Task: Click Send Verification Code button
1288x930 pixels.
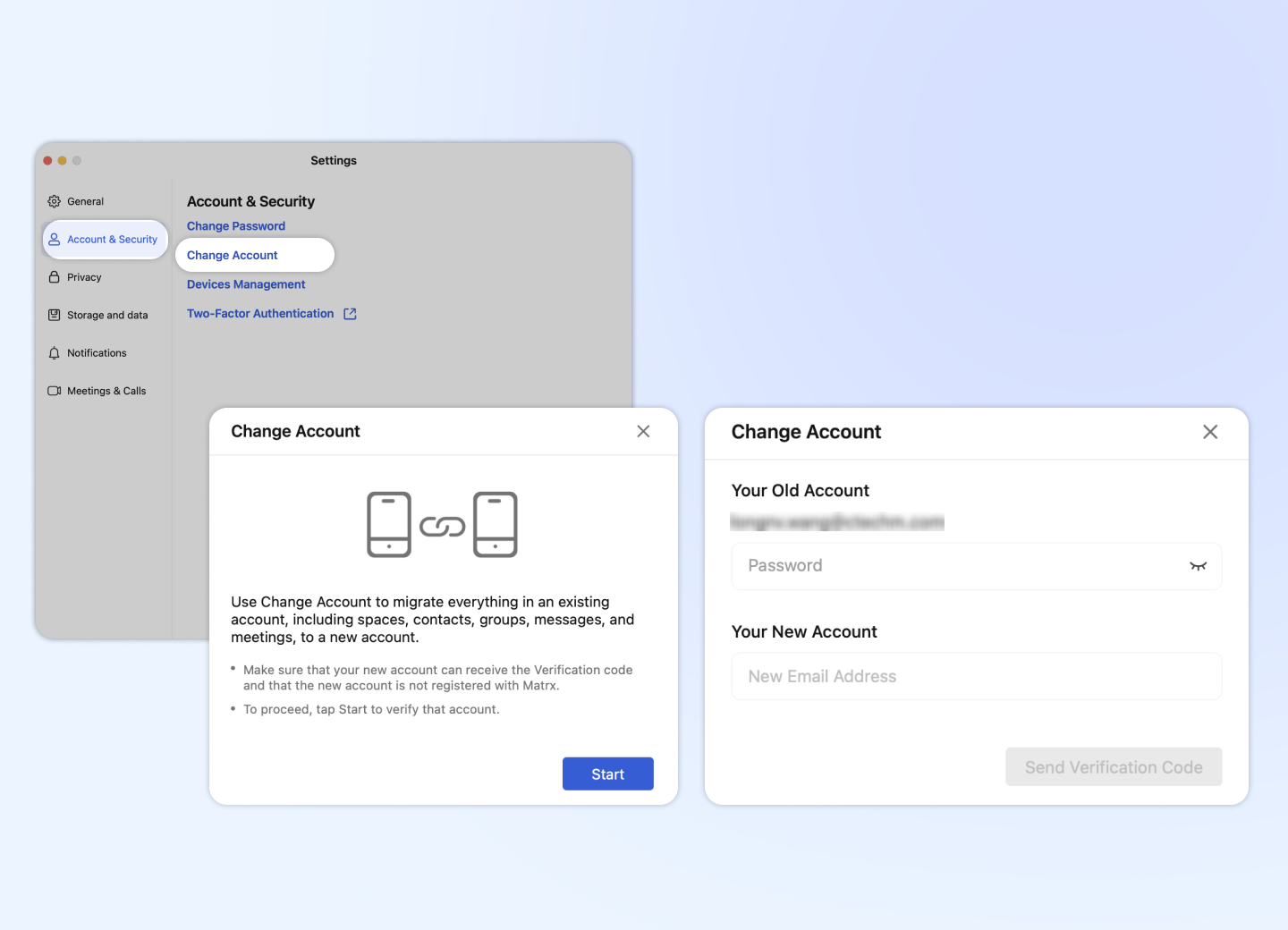Action: point(1113,767)
